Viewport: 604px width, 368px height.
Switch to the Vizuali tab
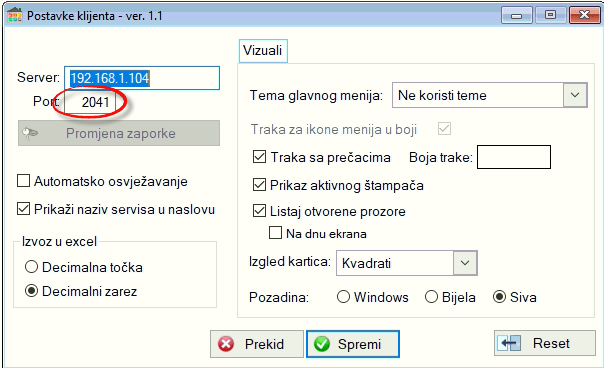point(263,50)
